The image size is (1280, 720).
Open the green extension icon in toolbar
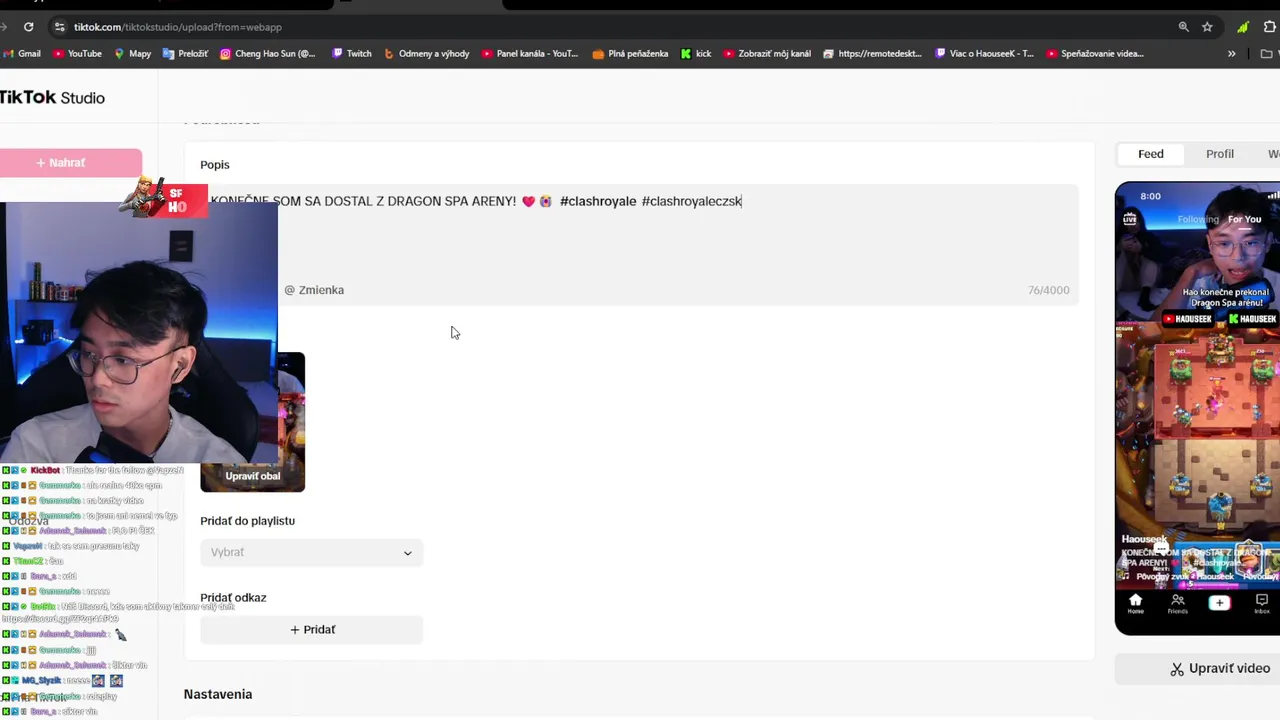(1243, 27)
